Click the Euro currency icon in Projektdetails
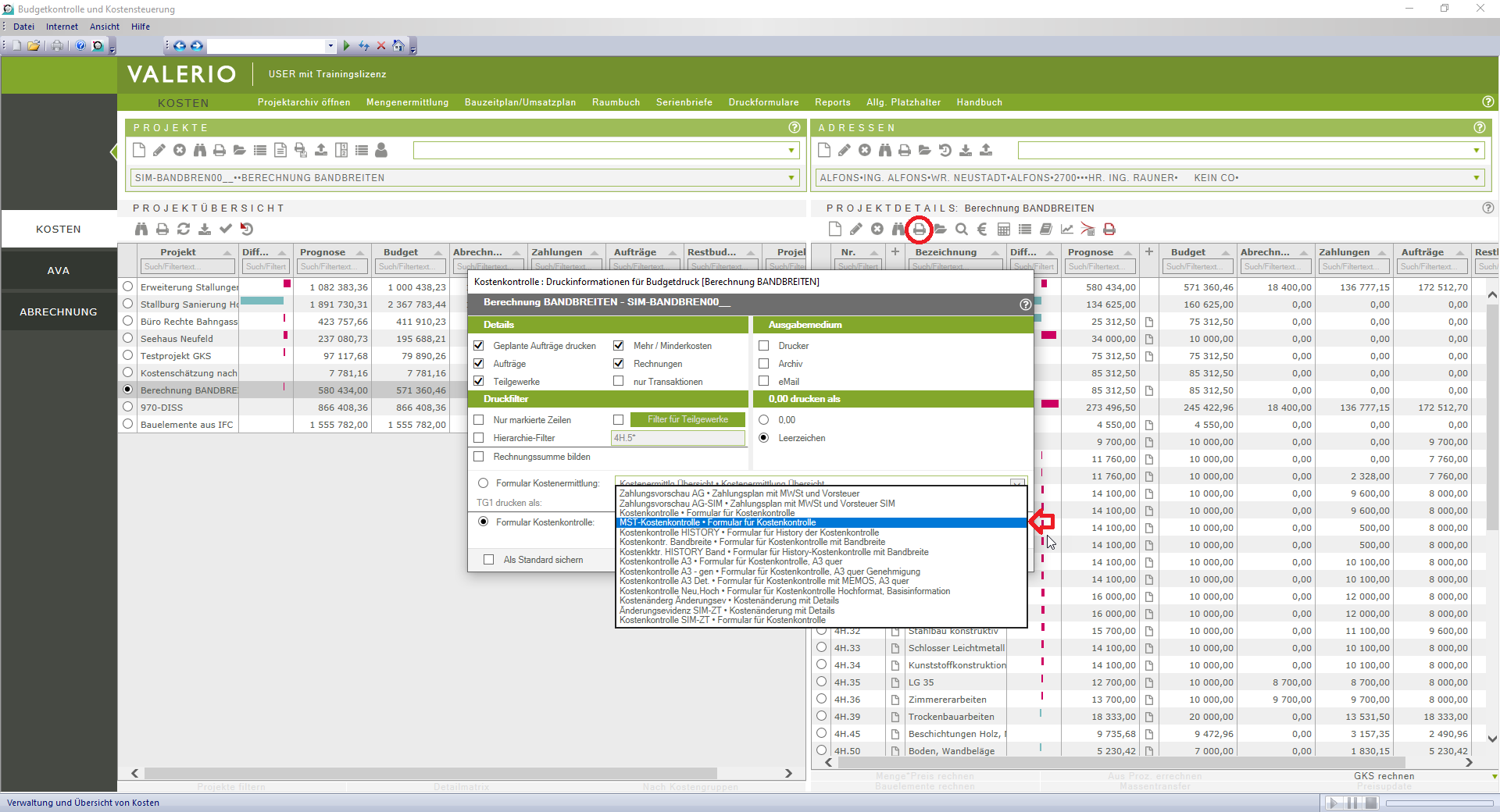Image resolution: width=1500 pixels, height=812 pixels. click(982, 230)
